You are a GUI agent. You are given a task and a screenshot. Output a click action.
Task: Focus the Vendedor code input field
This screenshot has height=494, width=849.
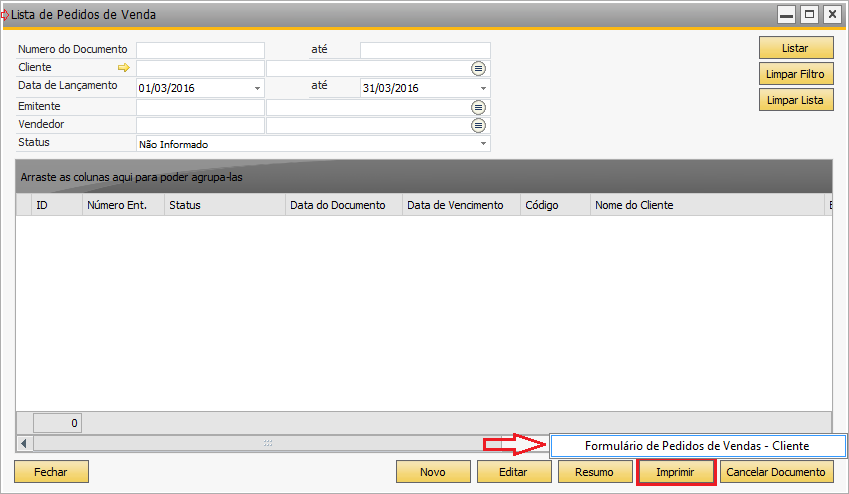[x=200, y=126]
